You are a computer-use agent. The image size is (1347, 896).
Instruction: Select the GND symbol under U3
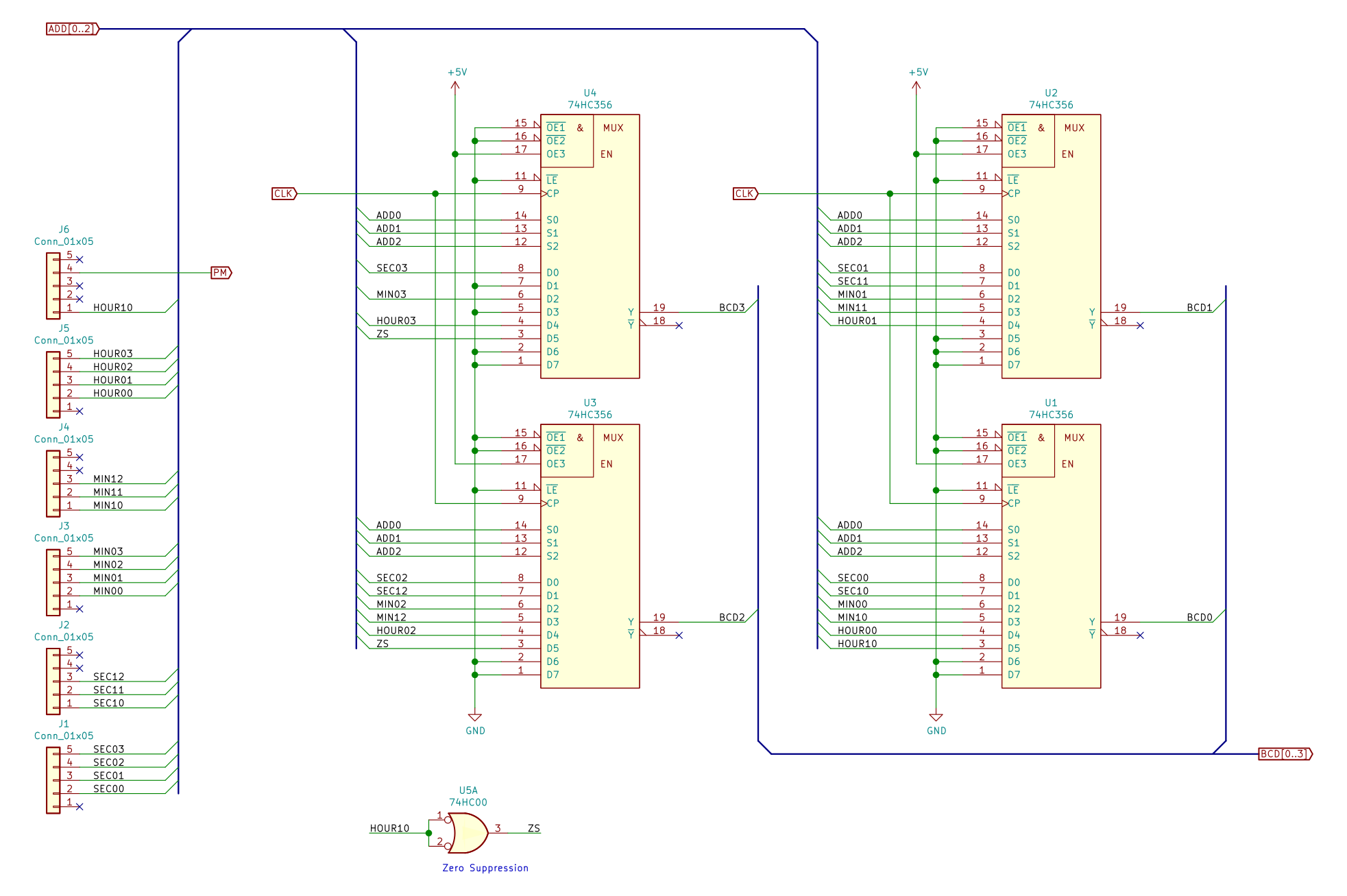click(474, 718)
